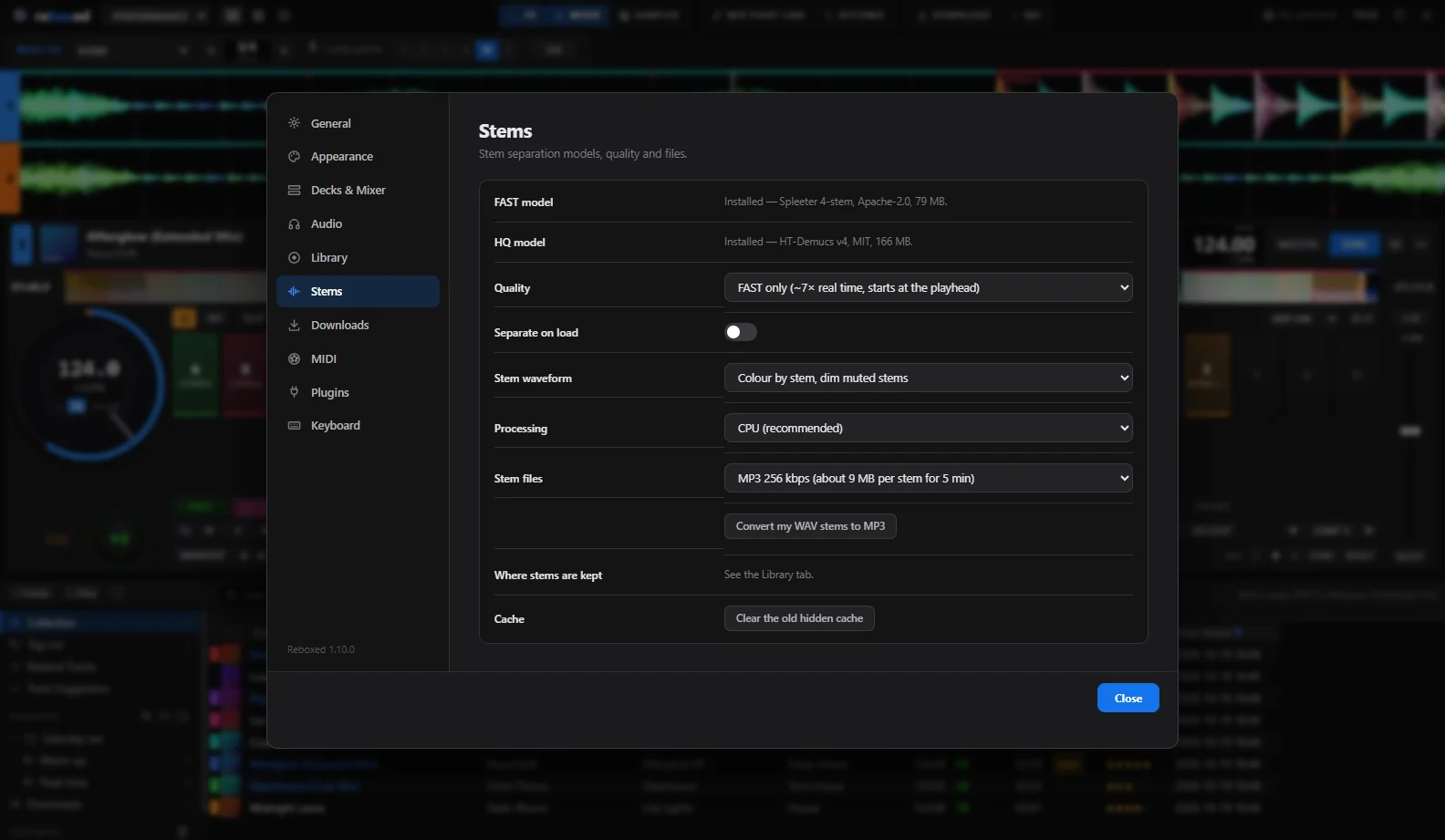Switch to Appearance settings
This screenshot has width=1445, height=840.
358,157
